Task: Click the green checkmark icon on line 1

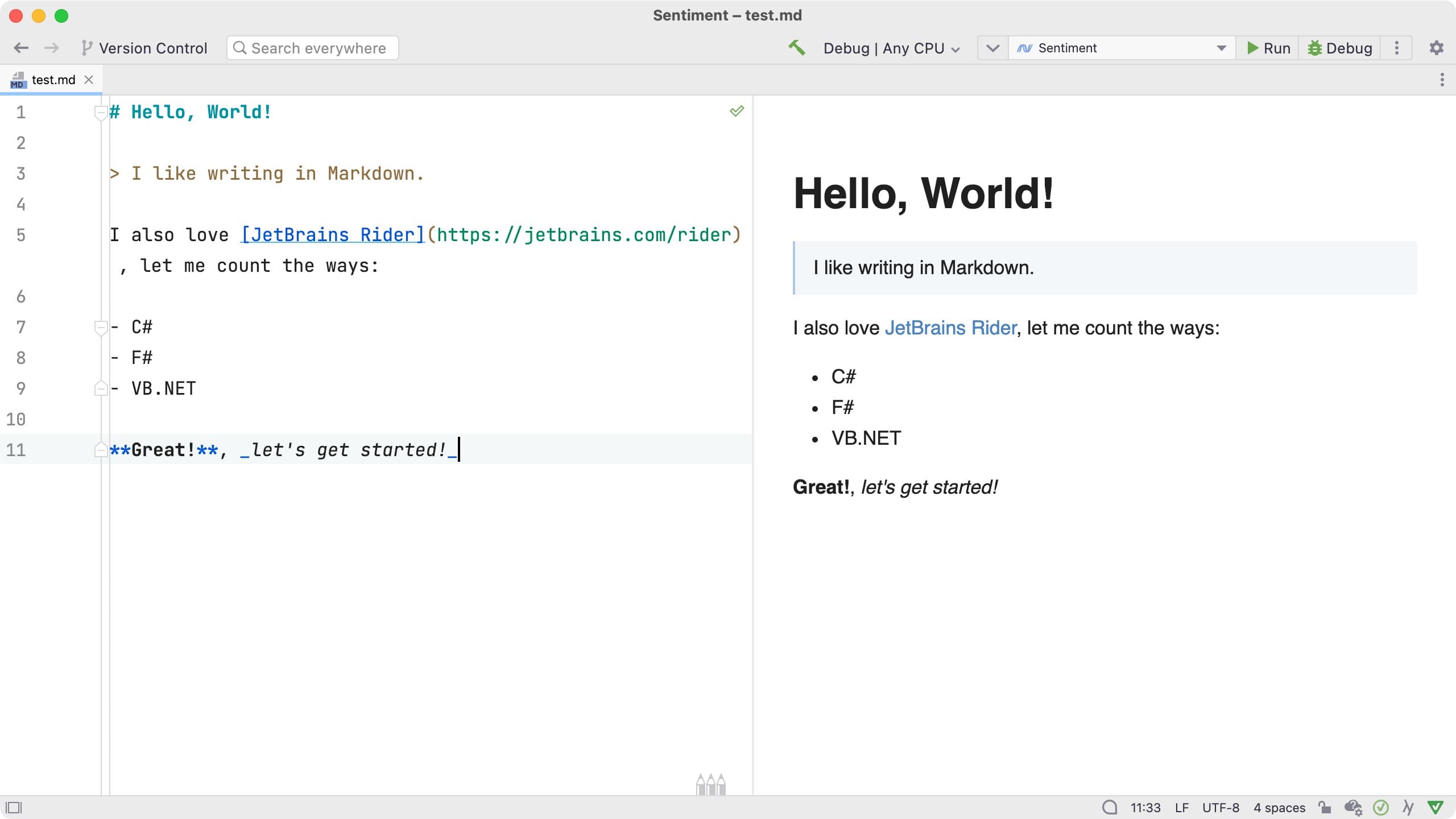Action: pos(737,111)
